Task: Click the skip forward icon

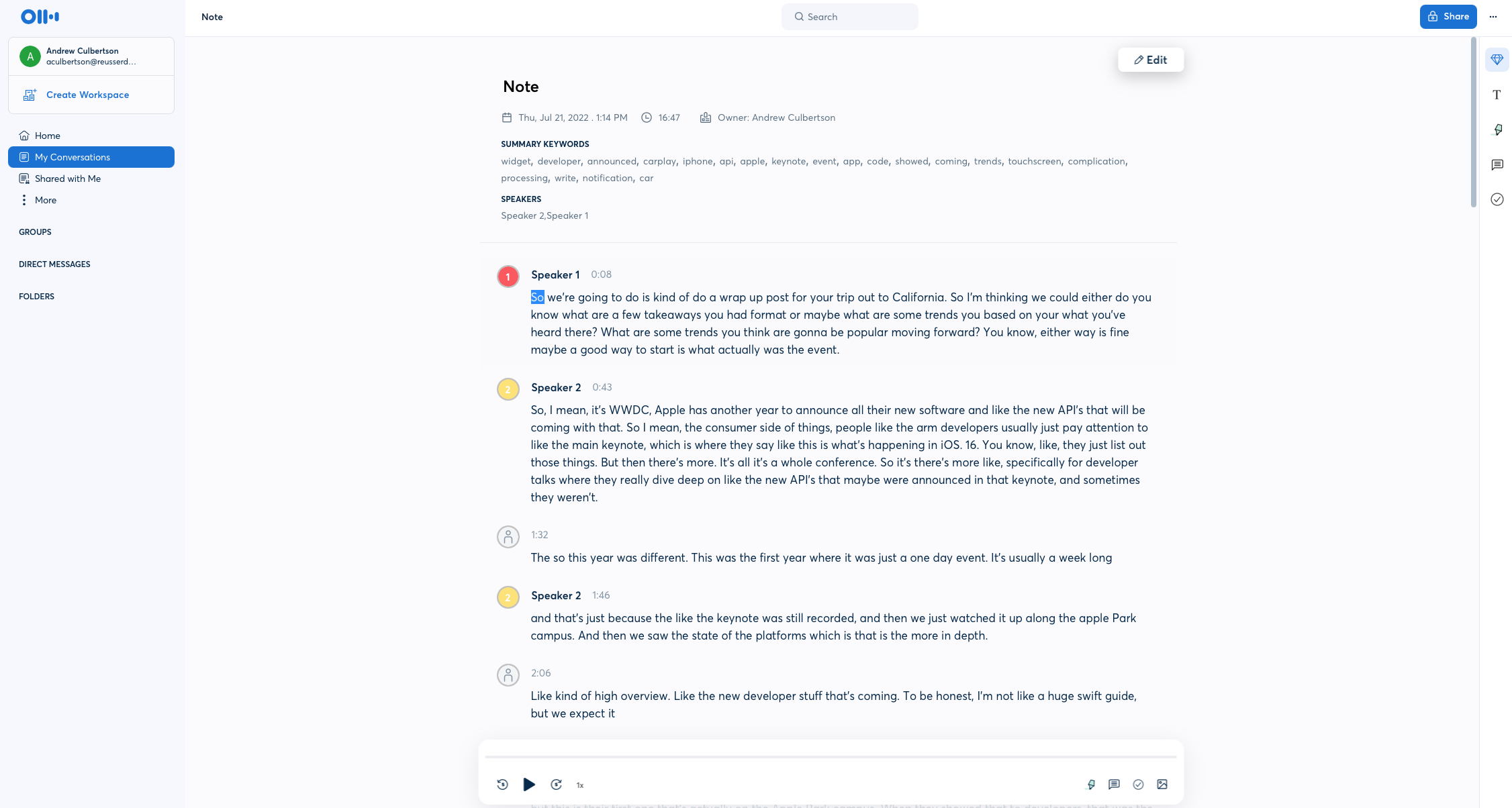Action: coord(556,784)
